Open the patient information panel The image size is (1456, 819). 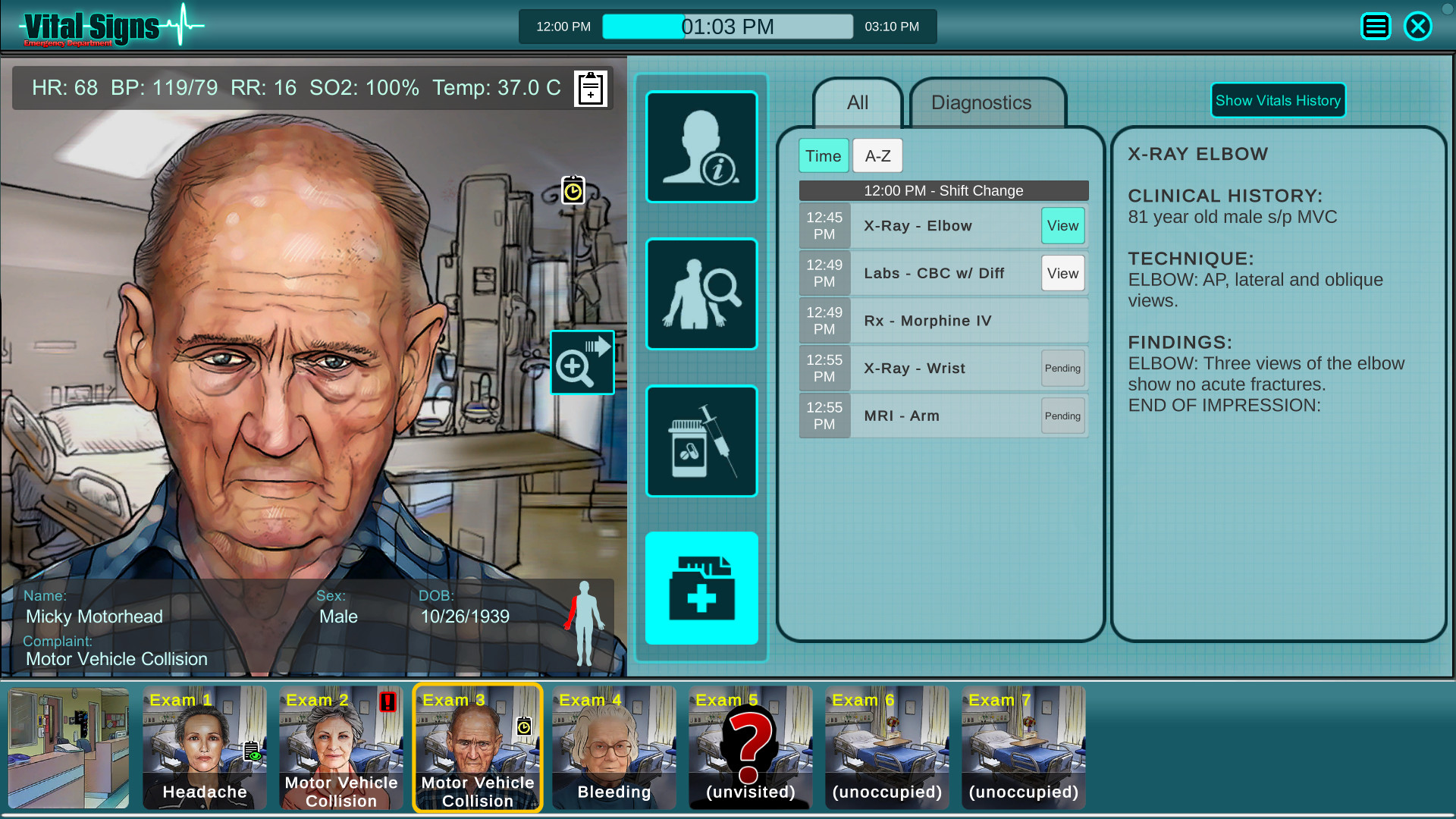(701, 146)
